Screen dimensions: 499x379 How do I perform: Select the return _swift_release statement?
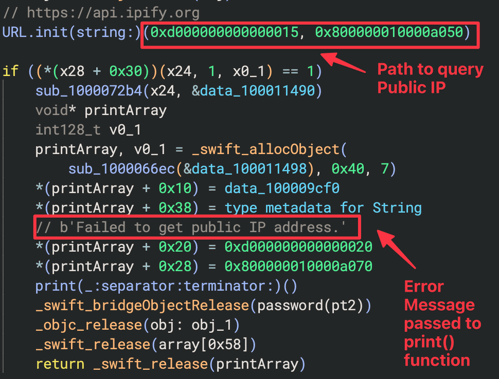coord(170,364)
